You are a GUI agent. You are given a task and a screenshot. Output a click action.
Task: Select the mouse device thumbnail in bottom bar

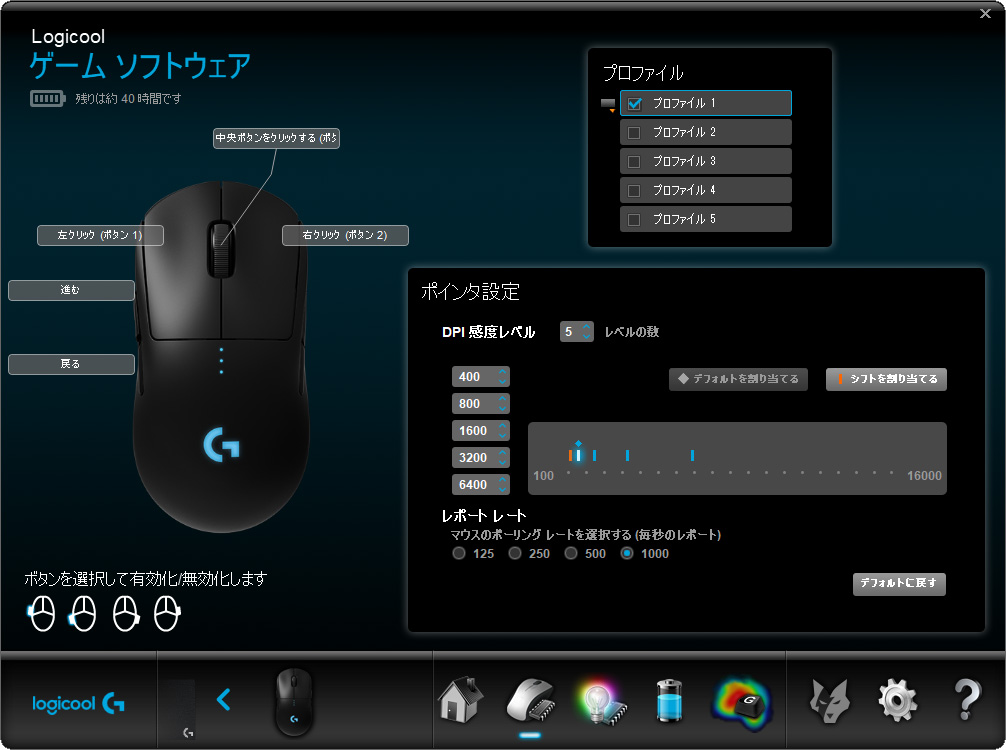click(x=294, y=702)
